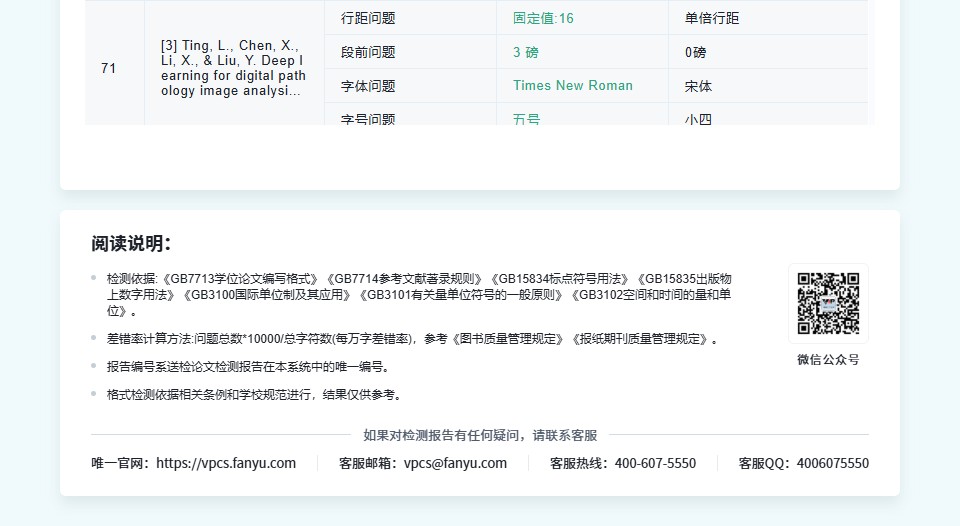This screenshot has height=526, width=960.
Task: Click the WeChat QR code image
Action: point(828,304)
